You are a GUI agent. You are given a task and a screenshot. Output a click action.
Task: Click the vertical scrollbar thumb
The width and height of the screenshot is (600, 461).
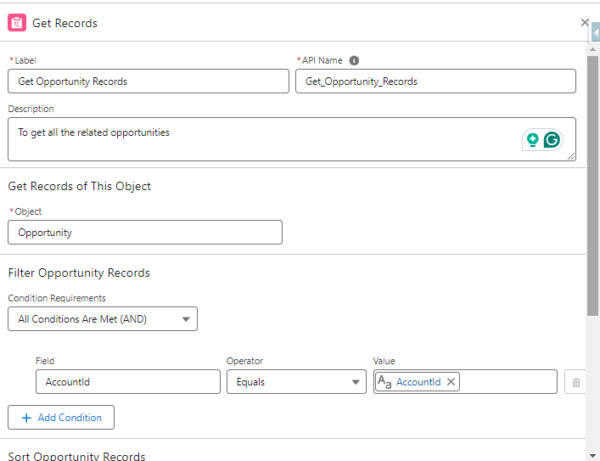tap(593, 186)
